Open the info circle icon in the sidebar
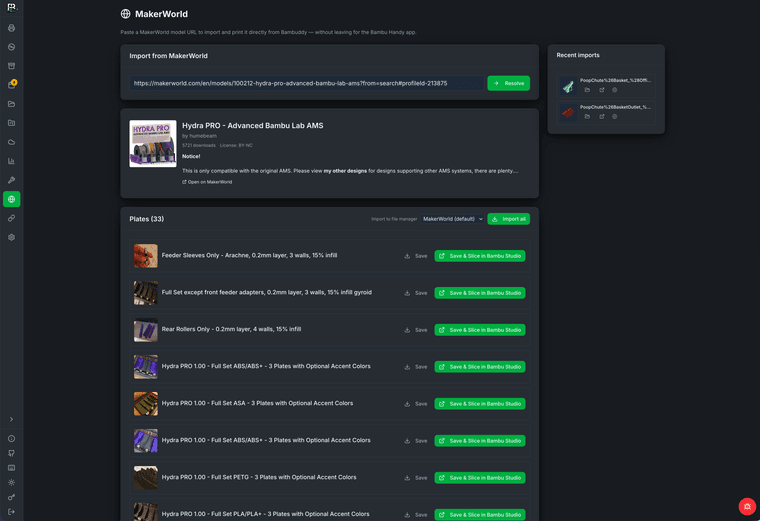This screenshot has height=521, width=760. click(11, 439)
